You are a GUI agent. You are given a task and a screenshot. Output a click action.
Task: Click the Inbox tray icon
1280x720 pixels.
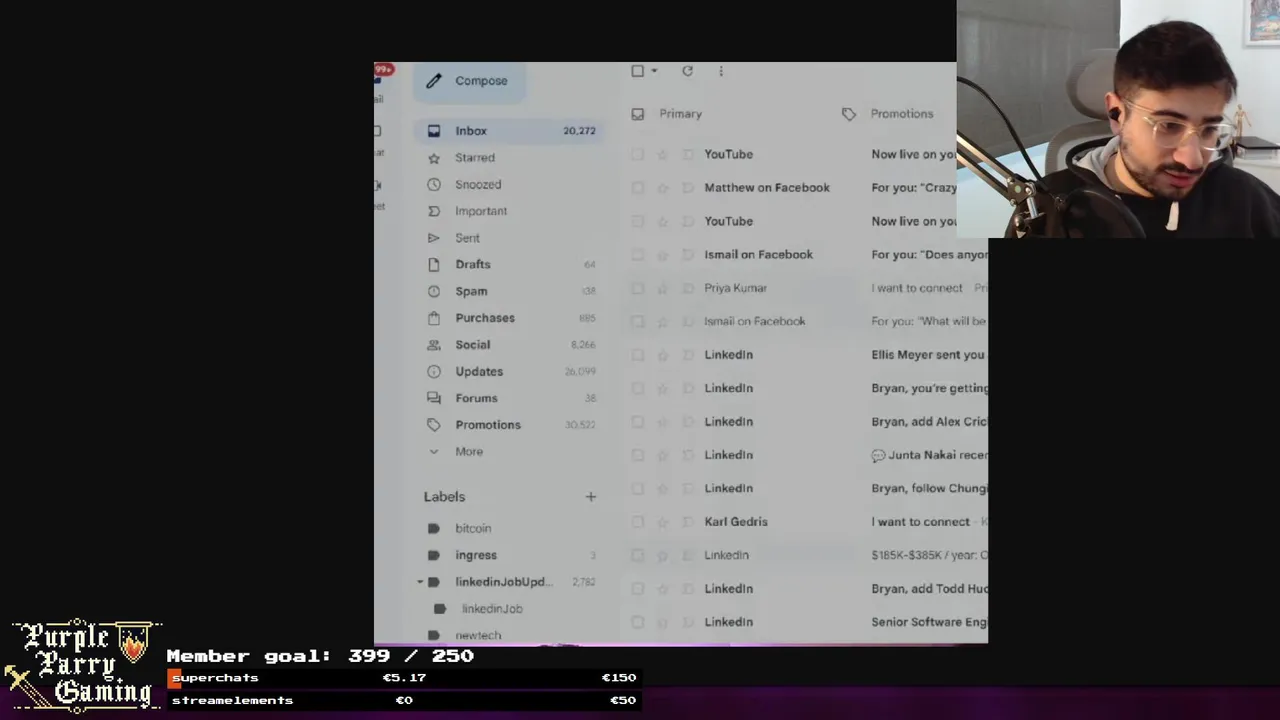coord(433,131)
